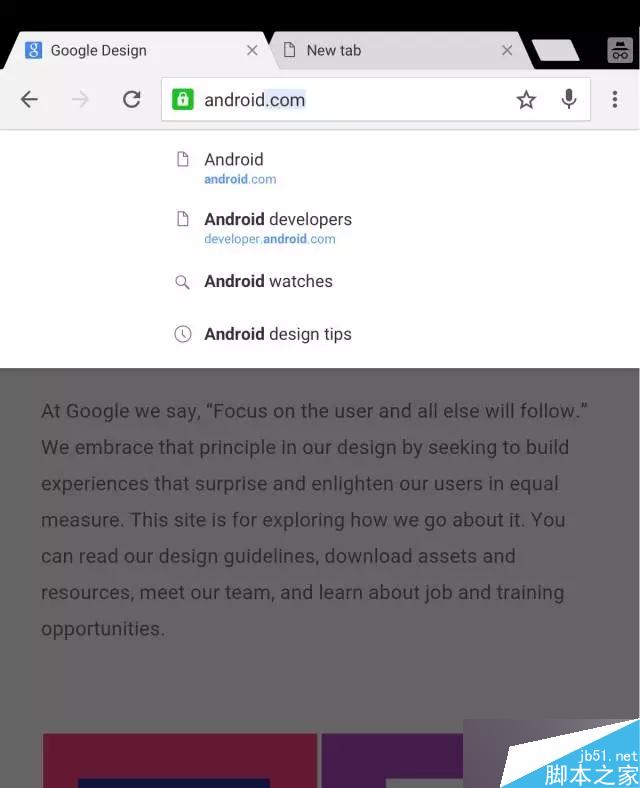This screenshot has height=788, width=640.
Task: Close the Google Design tab
Action: (252, 50)
